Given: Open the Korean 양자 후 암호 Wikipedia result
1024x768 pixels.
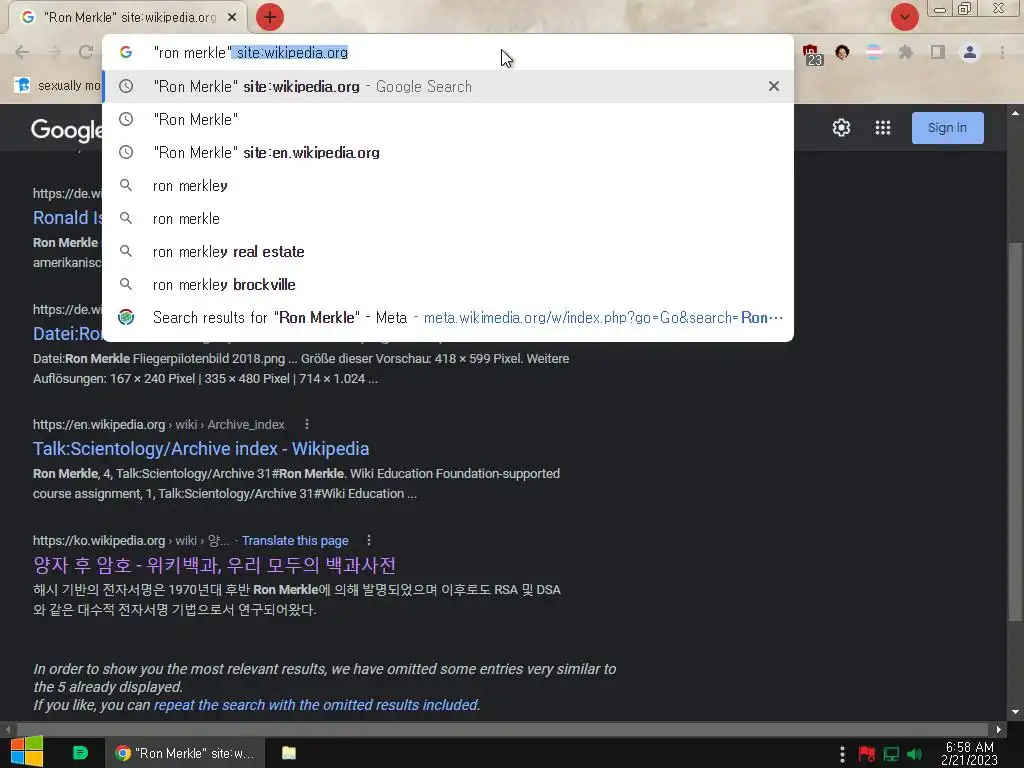Looking at the screenshot, I should pos(214,565).
